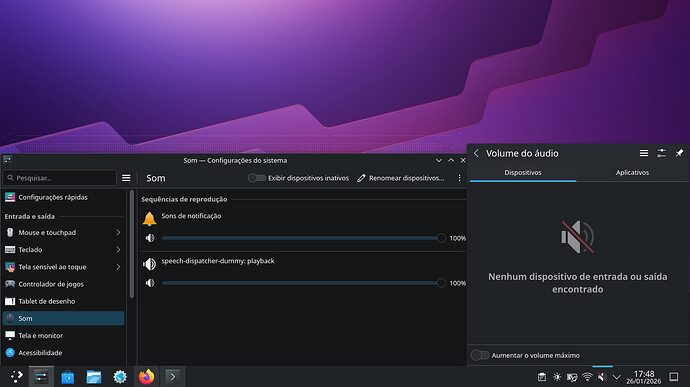This screenshot has width=690, height=387.
Task: Mute Sons de notificação speaker button
Action: pos(150,238)
